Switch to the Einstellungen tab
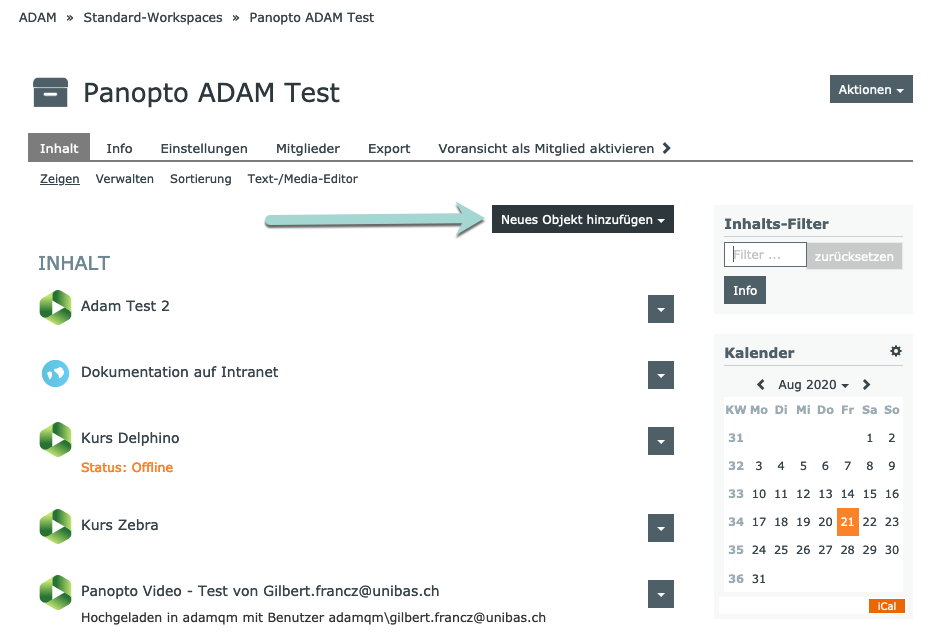Image resolution: width=942 pixels, height=642 pixels. click(x=204, y=148)
